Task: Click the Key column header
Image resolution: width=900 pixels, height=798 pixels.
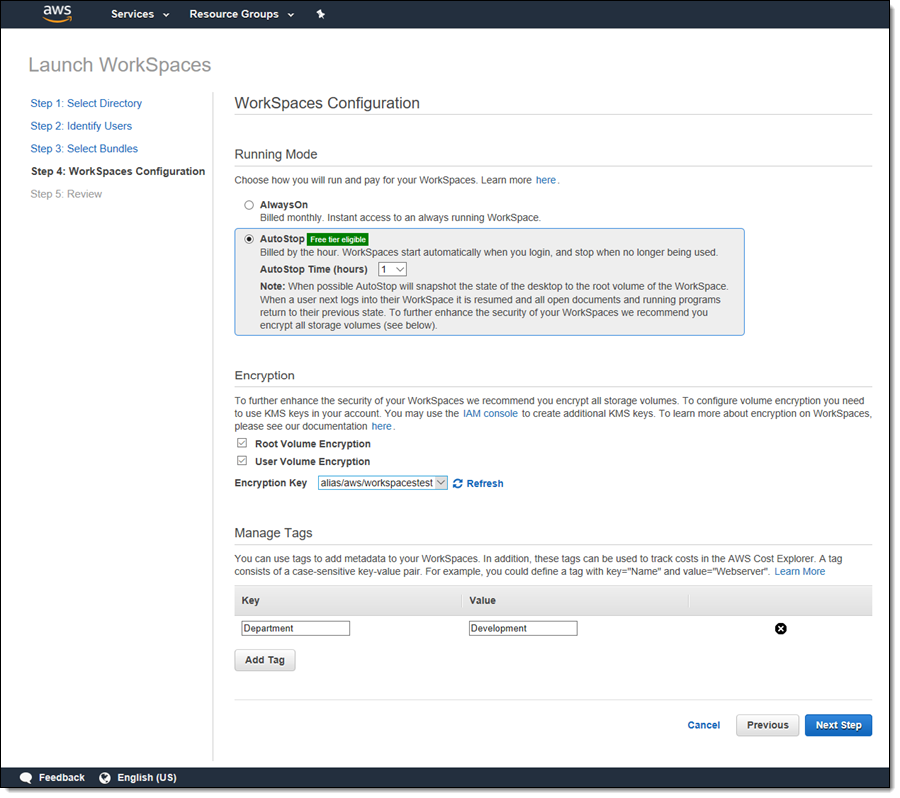Action: pyautogui.click(x=250, y=601)
